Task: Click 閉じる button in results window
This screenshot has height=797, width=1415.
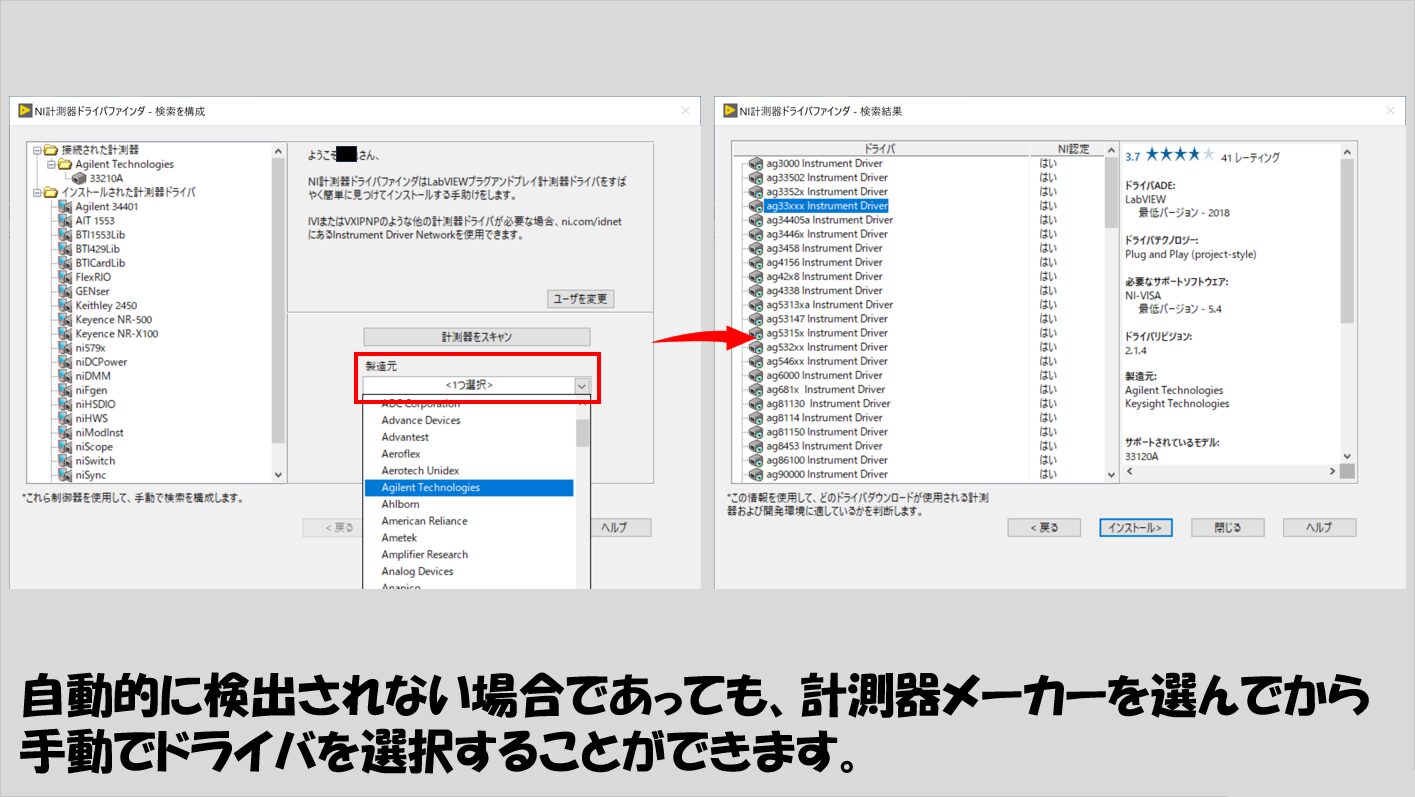Action: coord(1227,528)
